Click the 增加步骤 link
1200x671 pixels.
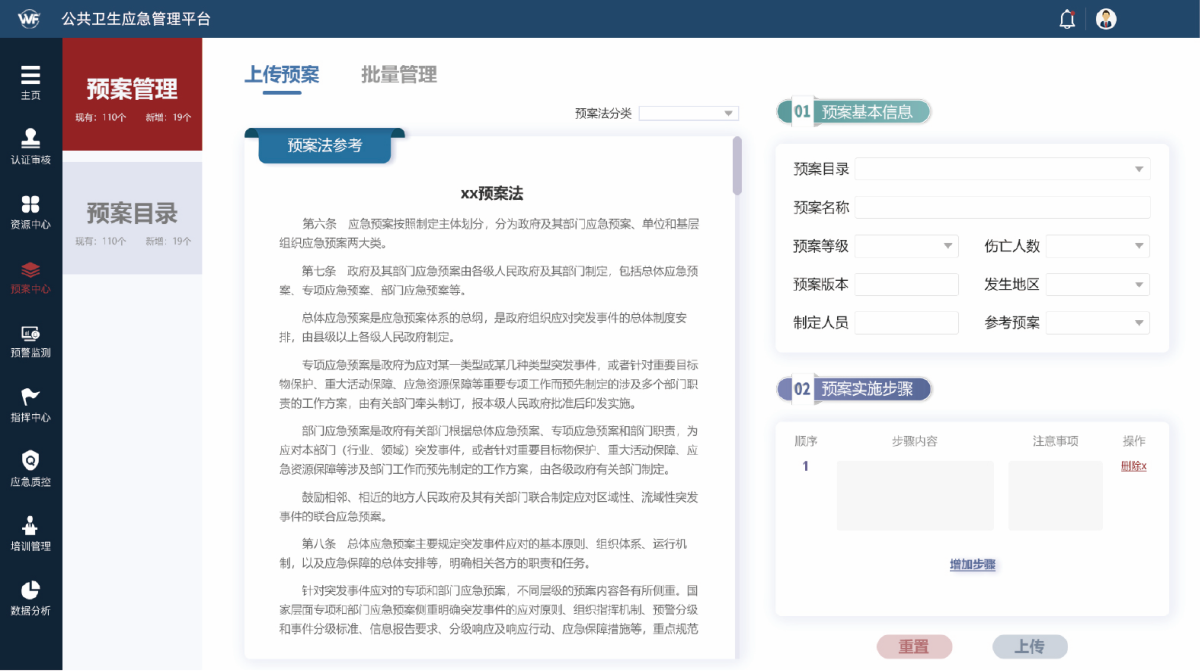point(972,565)
